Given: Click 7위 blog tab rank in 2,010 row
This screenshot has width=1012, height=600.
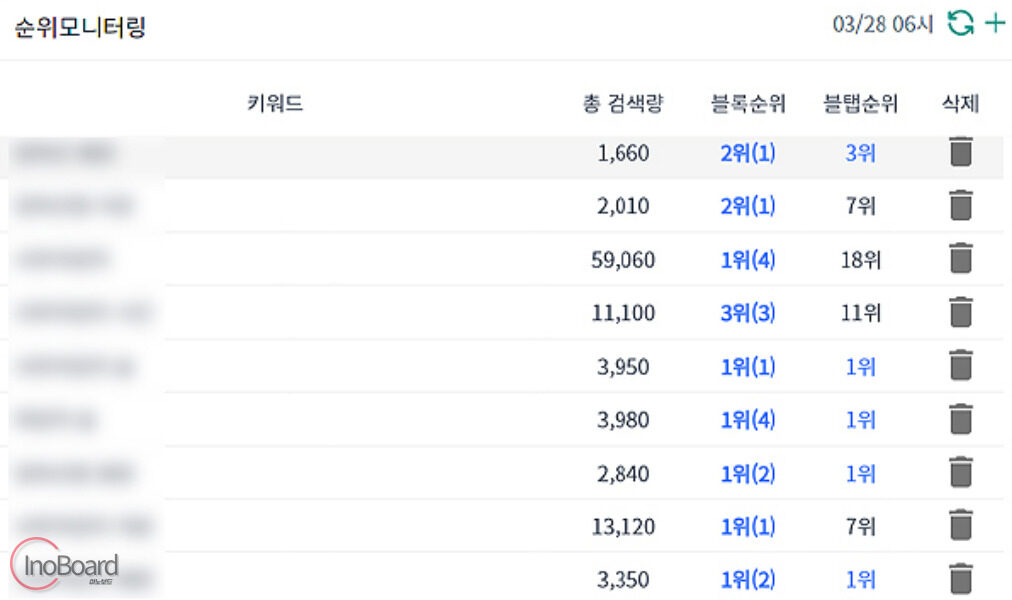Looking at the screenshot, I should tap(860, 206).
